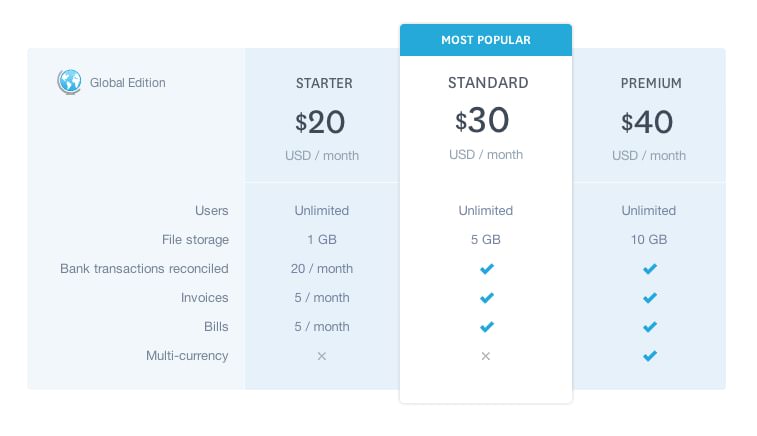This screenshot has width=757, height=436.
Task: Click Standard's bank transactions reconciled checkmark
Action: [x=486, y=269]
